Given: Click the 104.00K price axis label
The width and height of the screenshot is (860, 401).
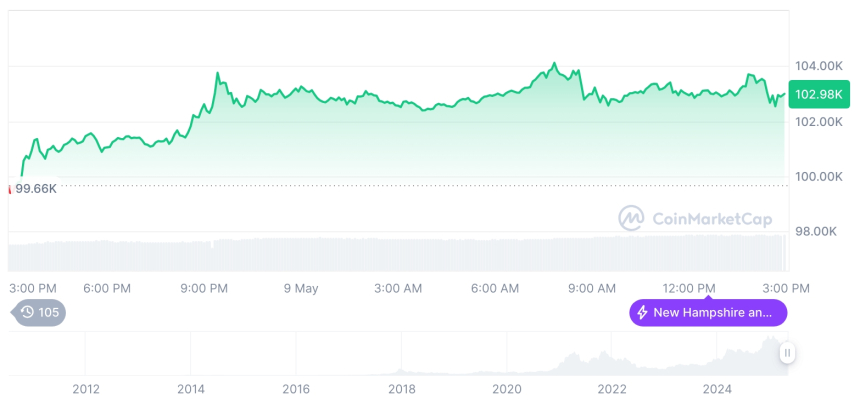Looking at the screenshot, I should point(816,65).
